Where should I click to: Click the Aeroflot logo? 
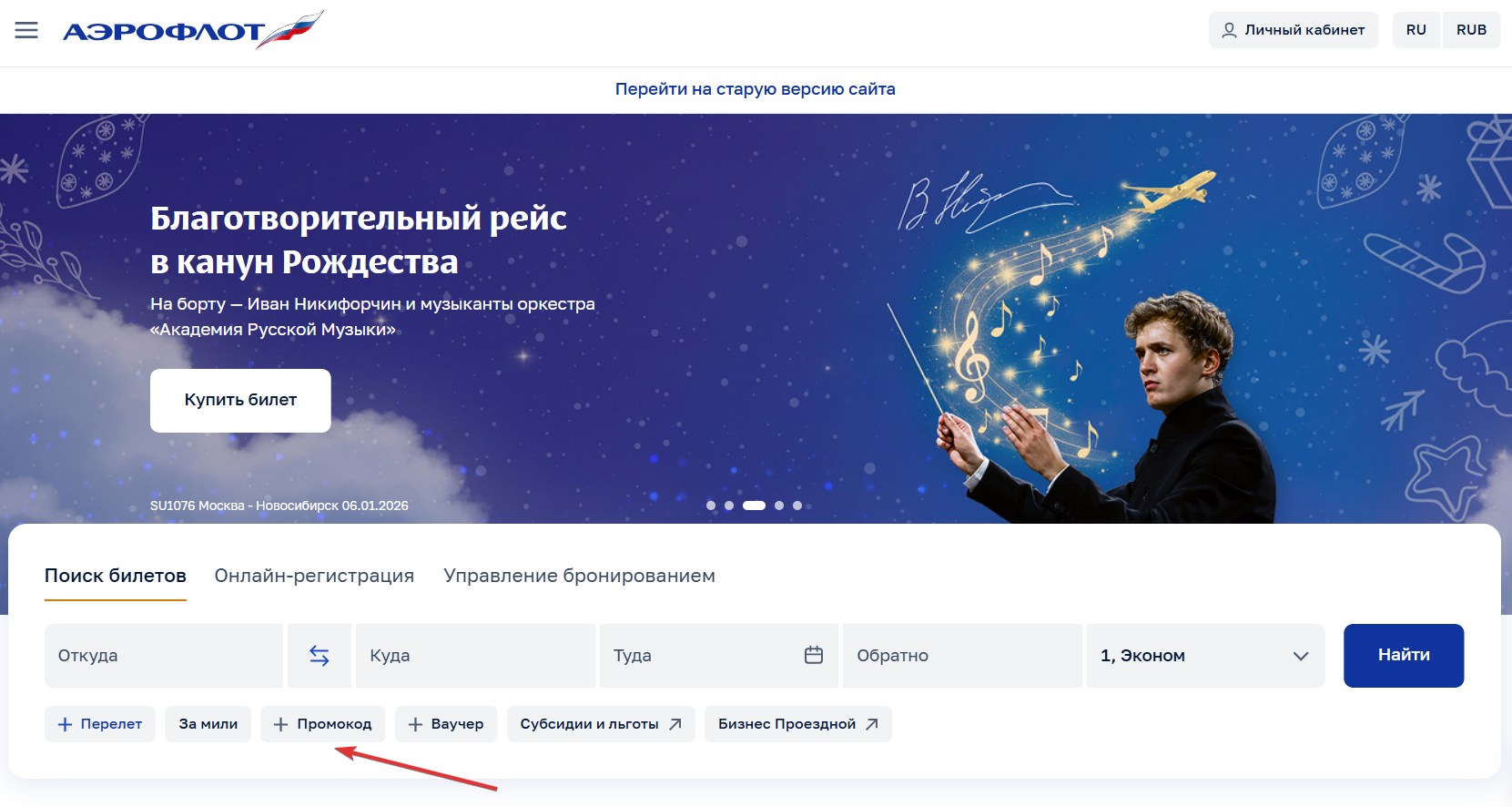(x=193, y=30)
